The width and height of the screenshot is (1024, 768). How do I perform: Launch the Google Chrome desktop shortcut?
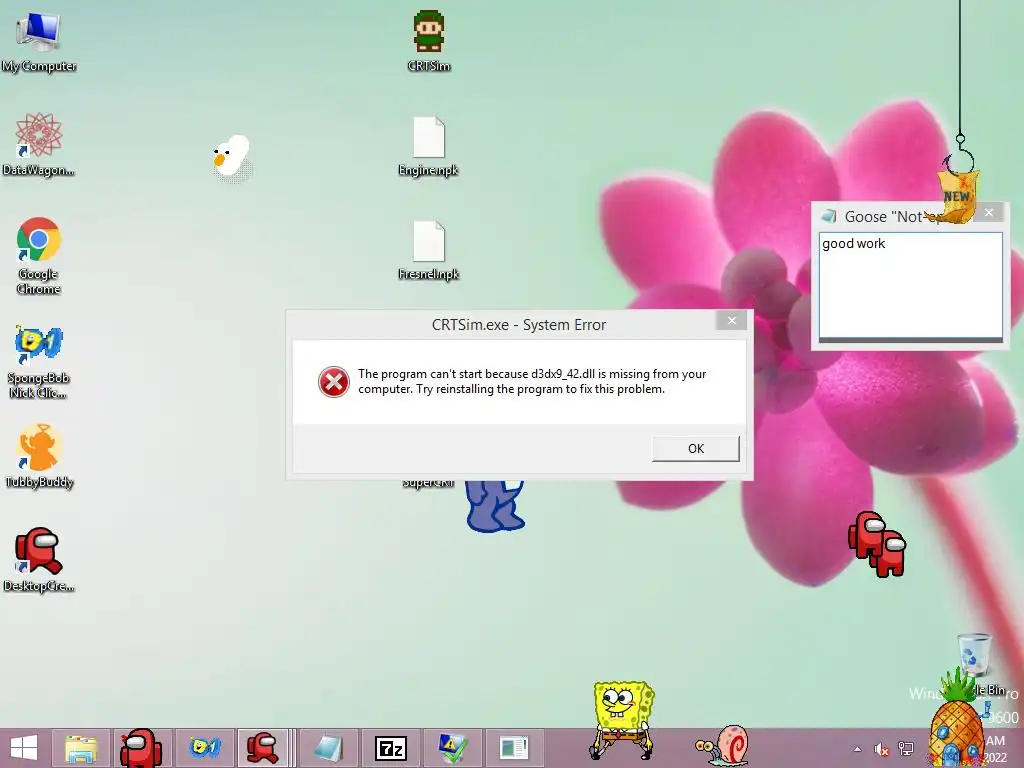[x=39, y=255]
